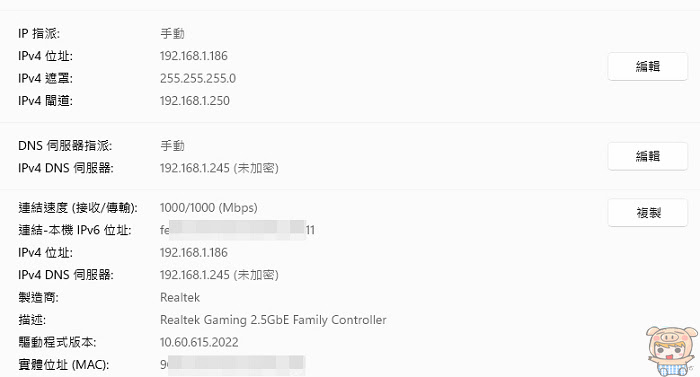The image size is (700, 377).
Task: Click the 驅動程式版本 label
Action: 57,343
